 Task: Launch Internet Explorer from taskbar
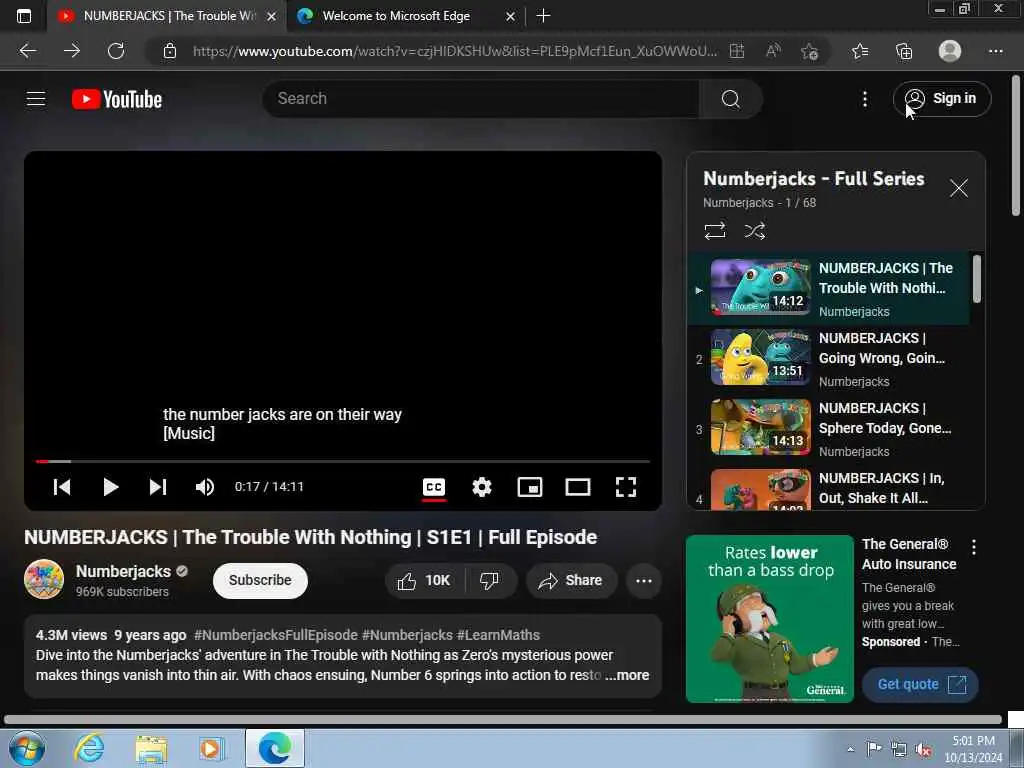tap(89, 748)
